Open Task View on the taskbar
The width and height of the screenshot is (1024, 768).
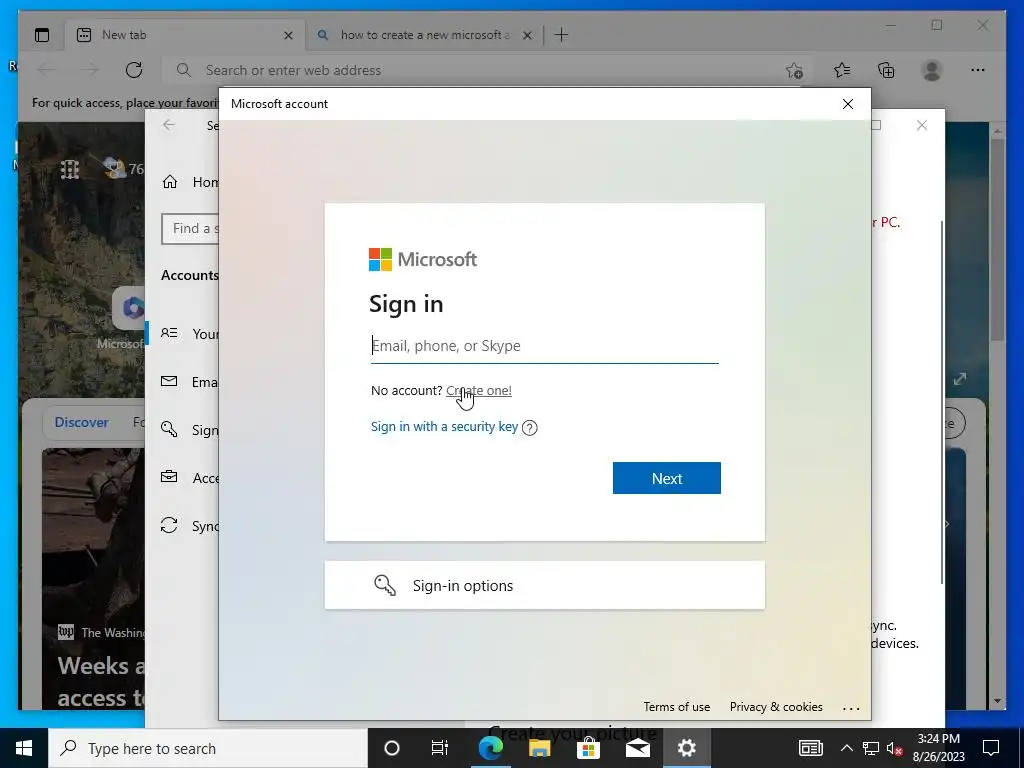440,748
